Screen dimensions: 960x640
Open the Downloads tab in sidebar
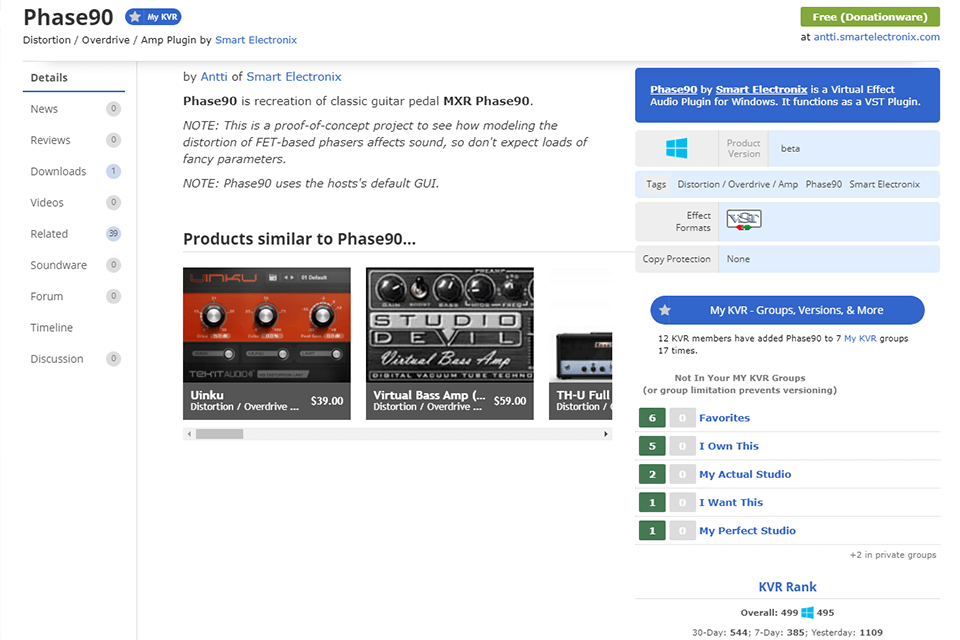[x=58, y=171]
